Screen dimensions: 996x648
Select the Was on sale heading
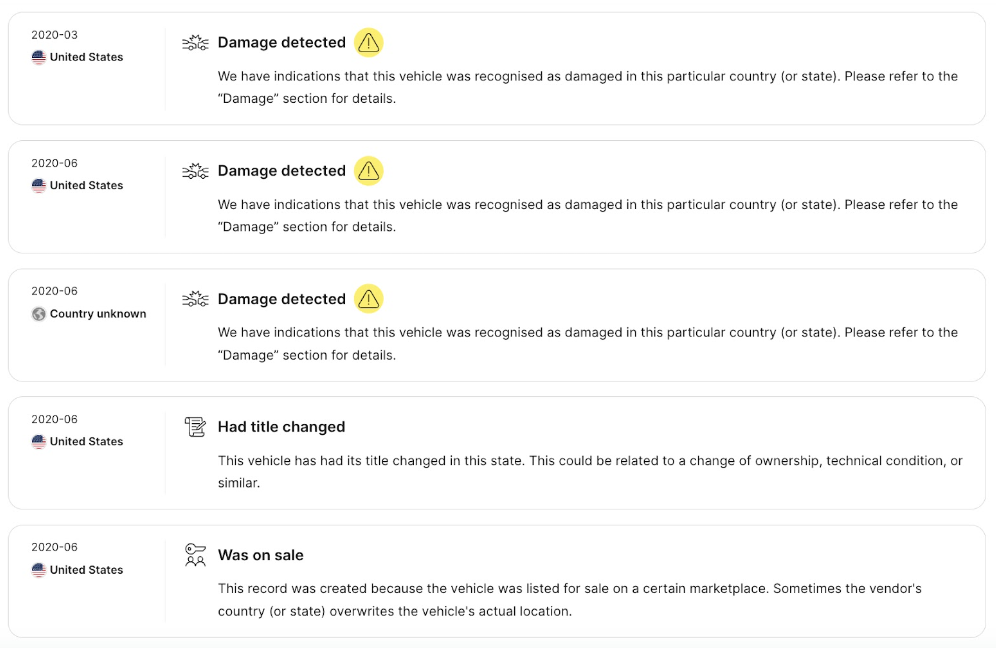(x=260, y=555)
